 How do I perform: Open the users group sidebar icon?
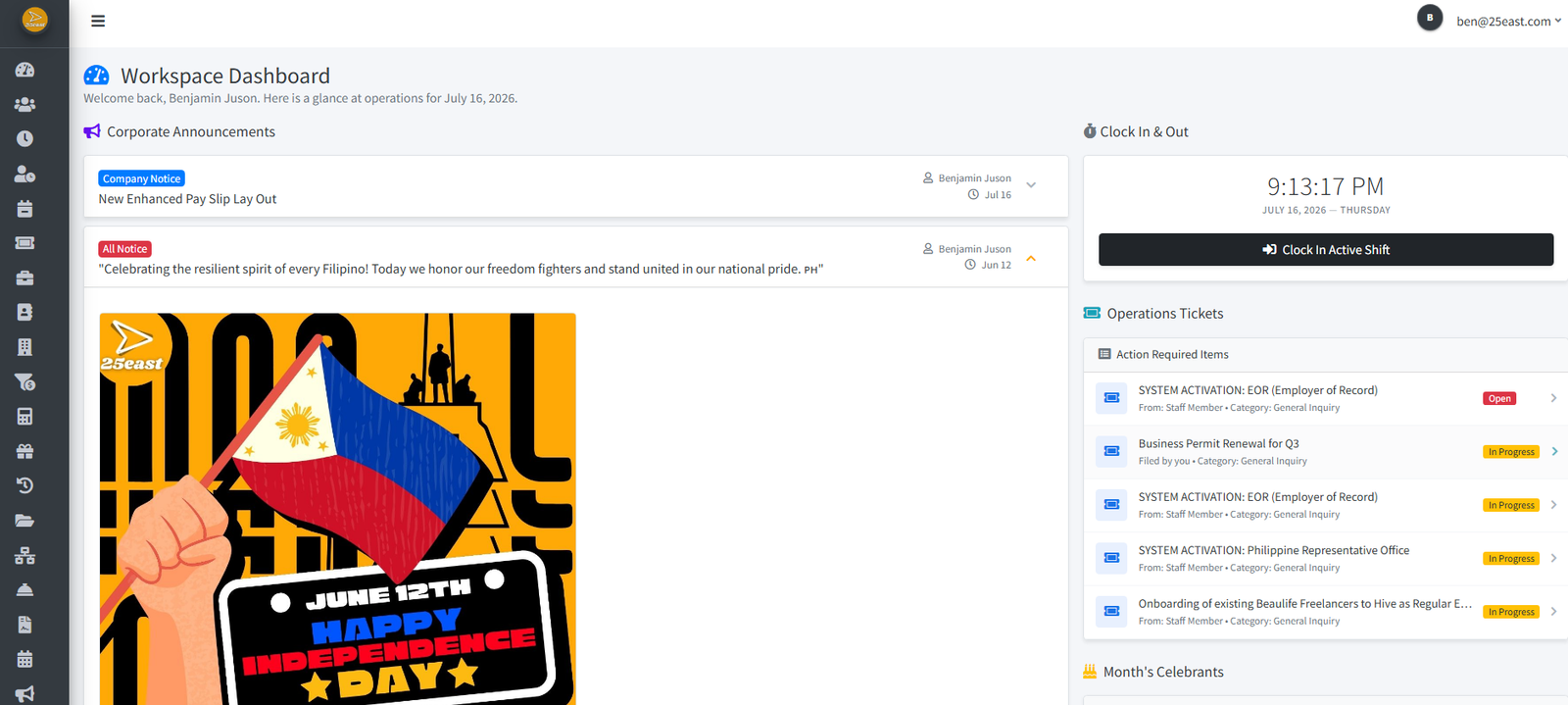click(x=25, y=104)
